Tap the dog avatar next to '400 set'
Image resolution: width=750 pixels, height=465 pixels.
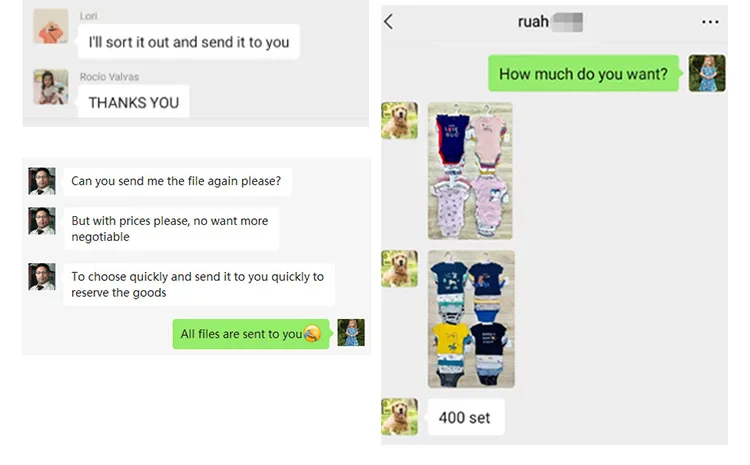tap(399, 417)
